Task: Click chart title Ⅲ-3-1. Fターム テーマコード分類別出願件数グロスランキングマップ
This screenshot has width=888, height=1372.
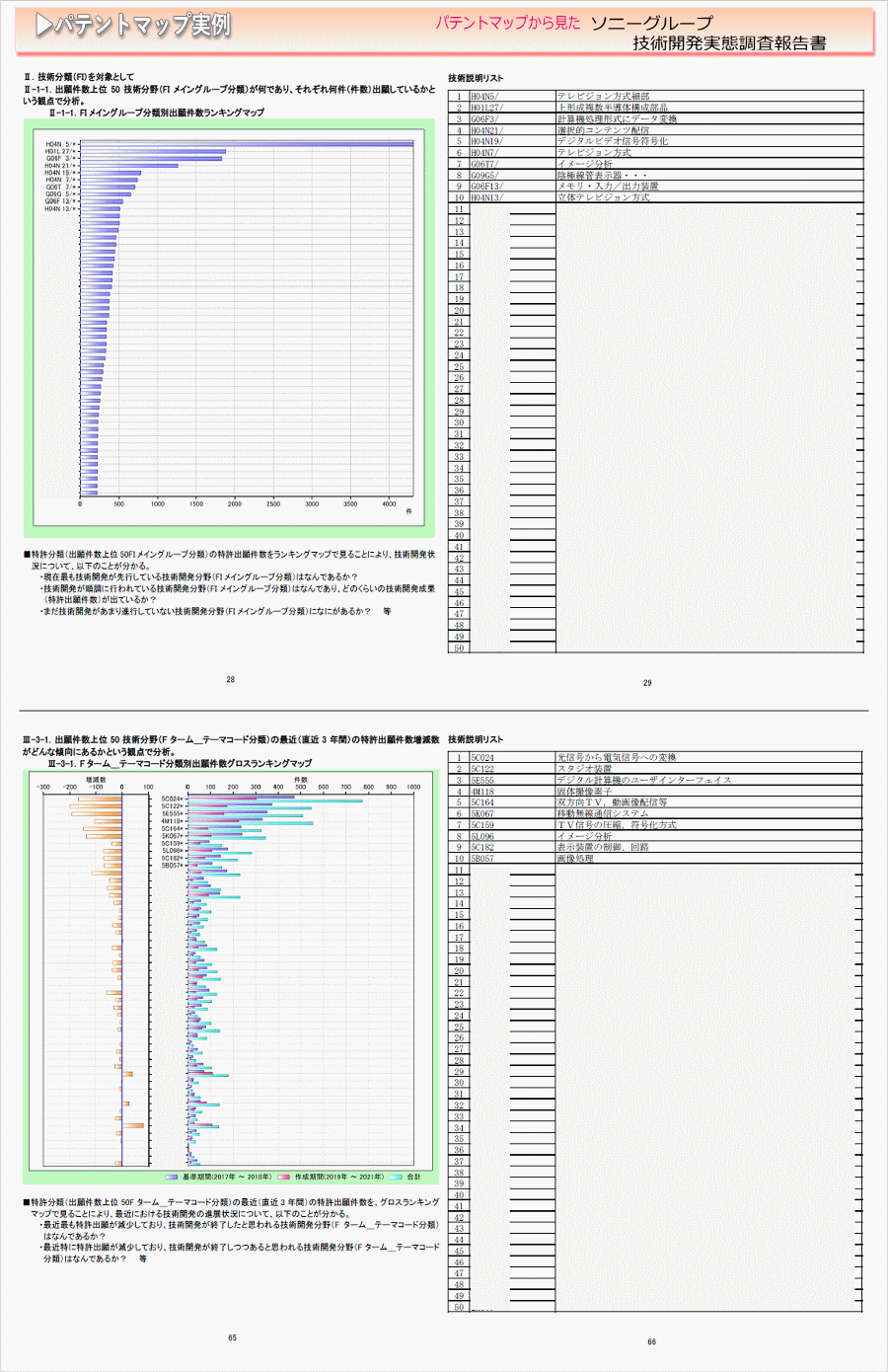Action: tap(180, 764)
